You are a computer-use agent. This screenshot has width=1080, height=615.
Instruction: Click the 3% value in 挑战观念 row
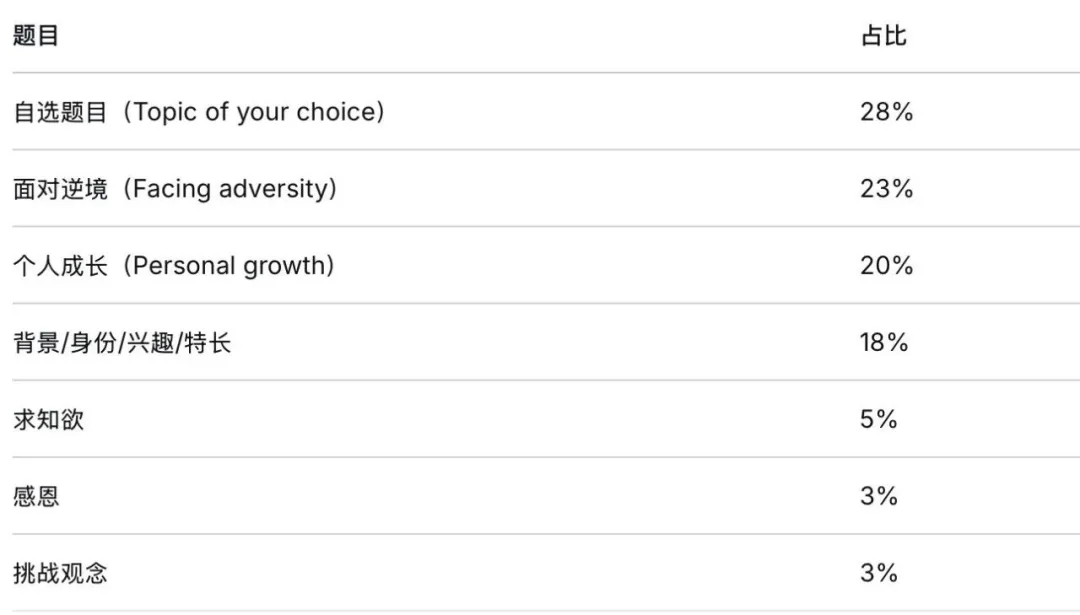point(878,573)
